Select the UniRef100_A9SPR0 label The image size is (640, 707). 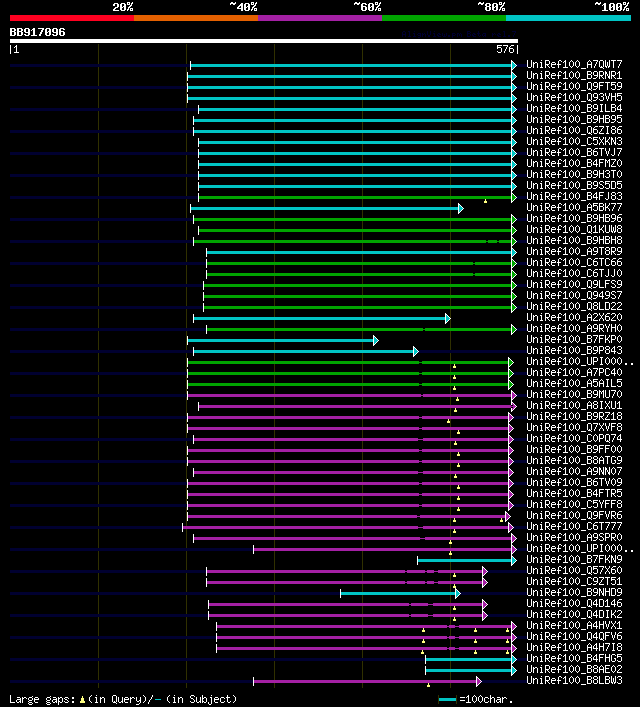click(x=574, y=537)
